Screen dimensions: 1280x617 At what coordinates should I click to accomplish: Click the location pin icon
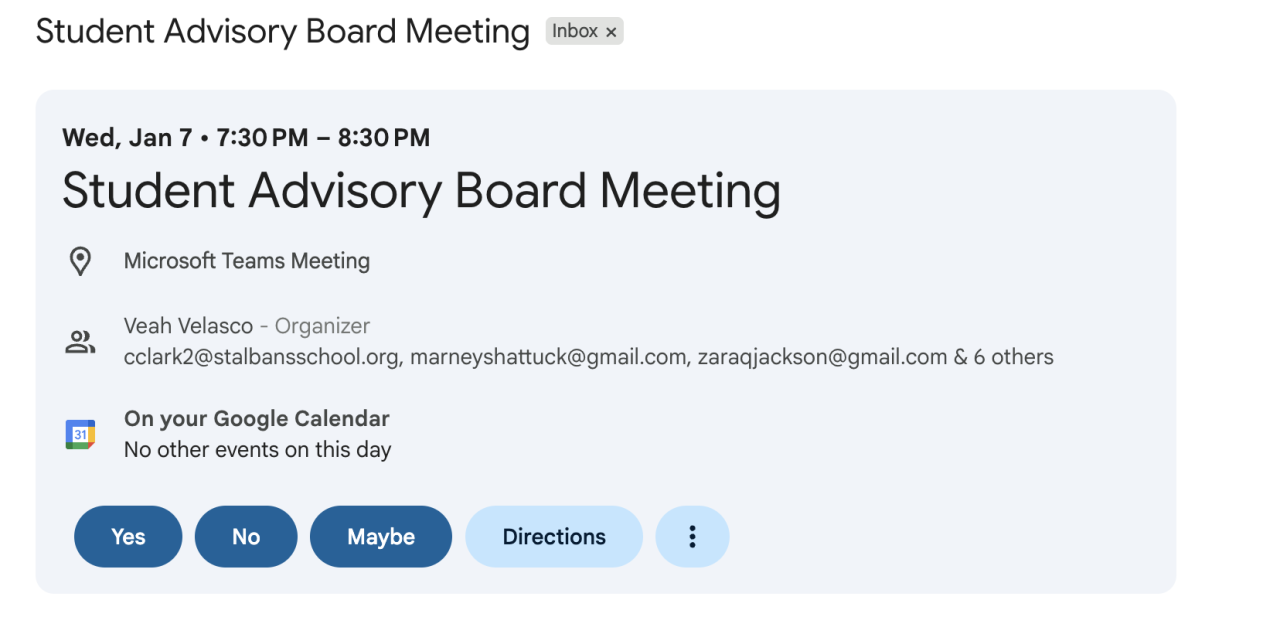click(x=80, y=262)
